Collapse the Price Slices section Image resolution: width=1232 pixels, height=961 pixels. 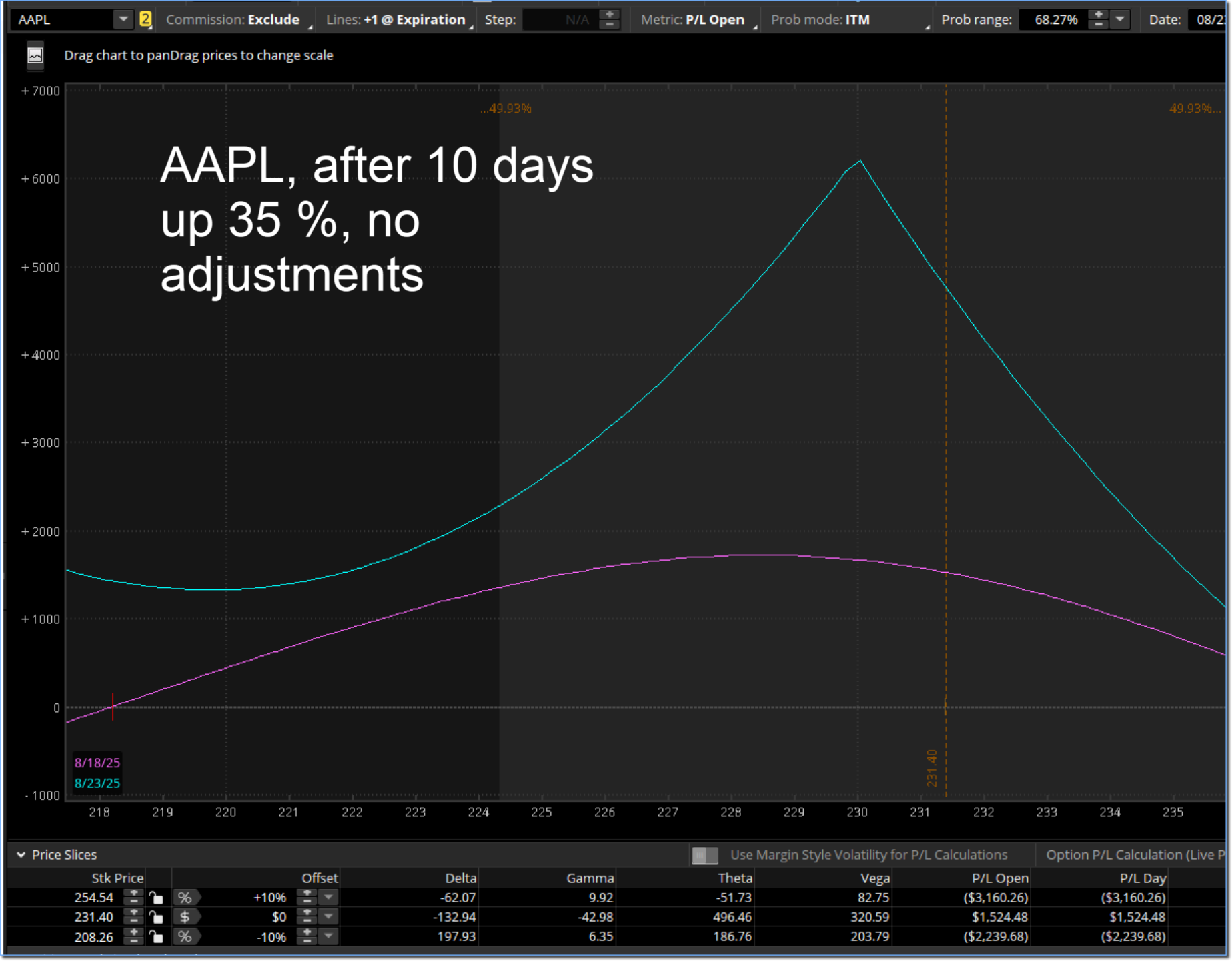click(x=21, y=855)
